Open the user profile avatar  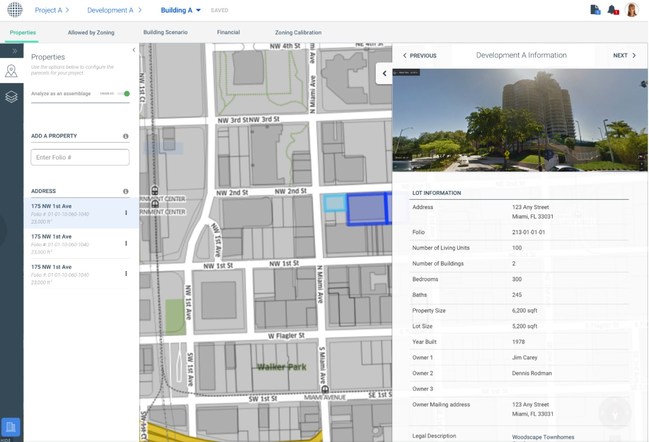point(632,10)
